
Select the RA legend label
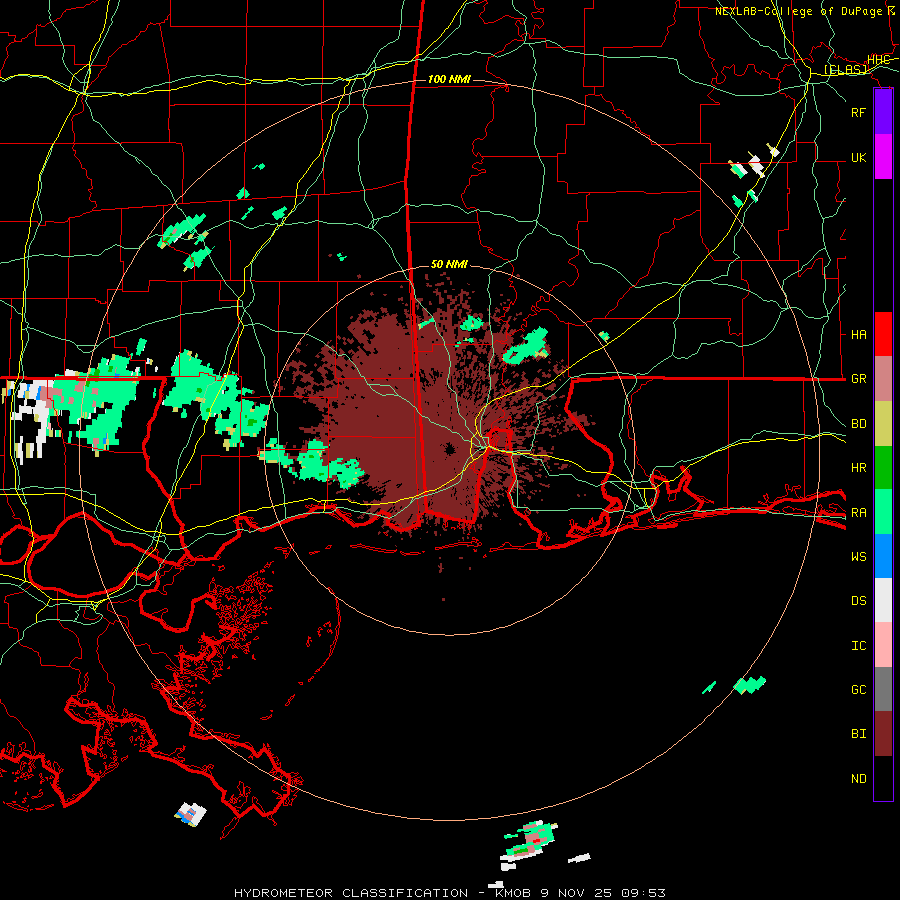859,513
